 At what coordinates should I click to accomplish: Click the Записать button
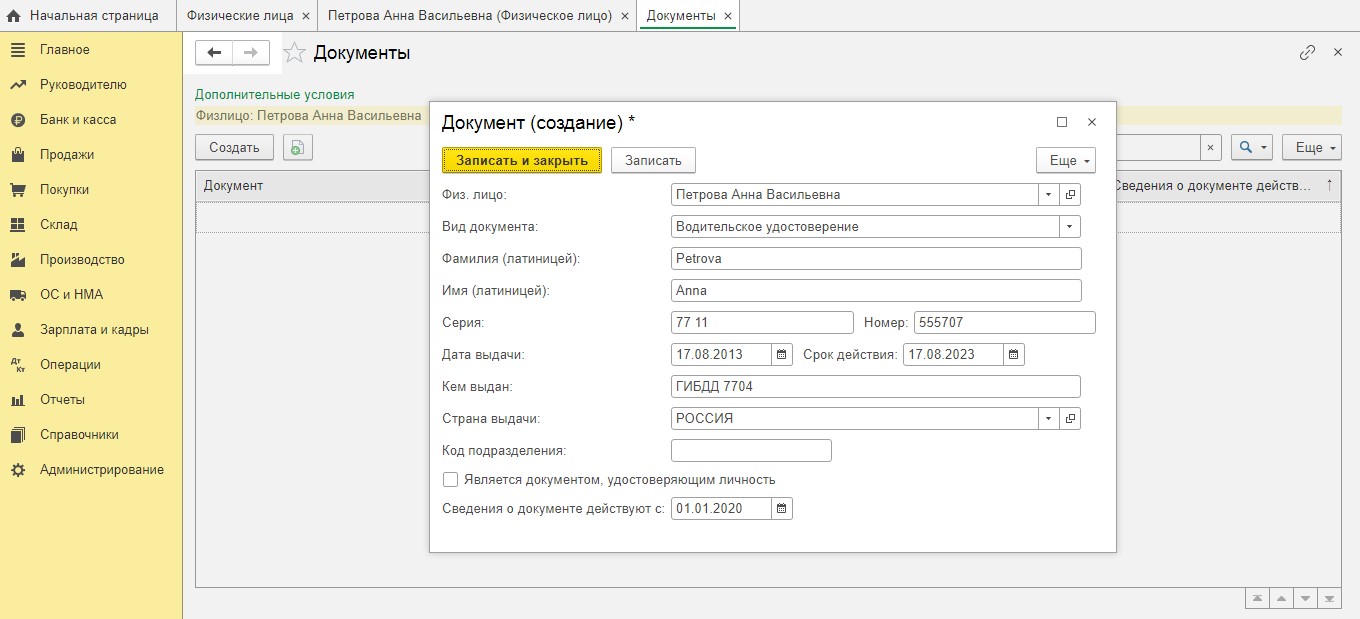(x=653, y=161)
